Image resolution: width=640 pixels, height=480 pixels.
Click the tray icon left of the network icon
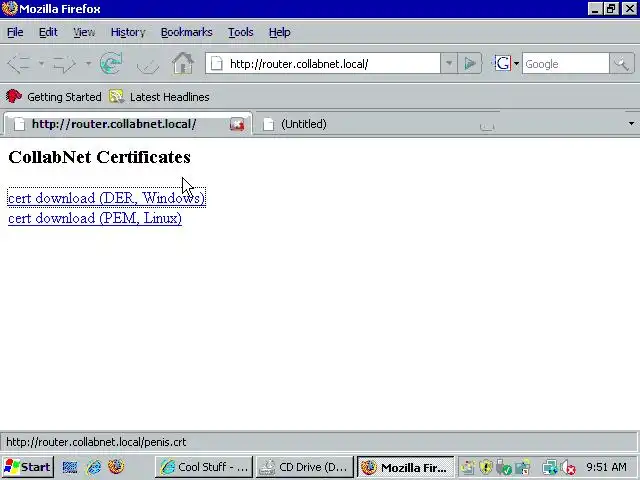click(522, 467)
